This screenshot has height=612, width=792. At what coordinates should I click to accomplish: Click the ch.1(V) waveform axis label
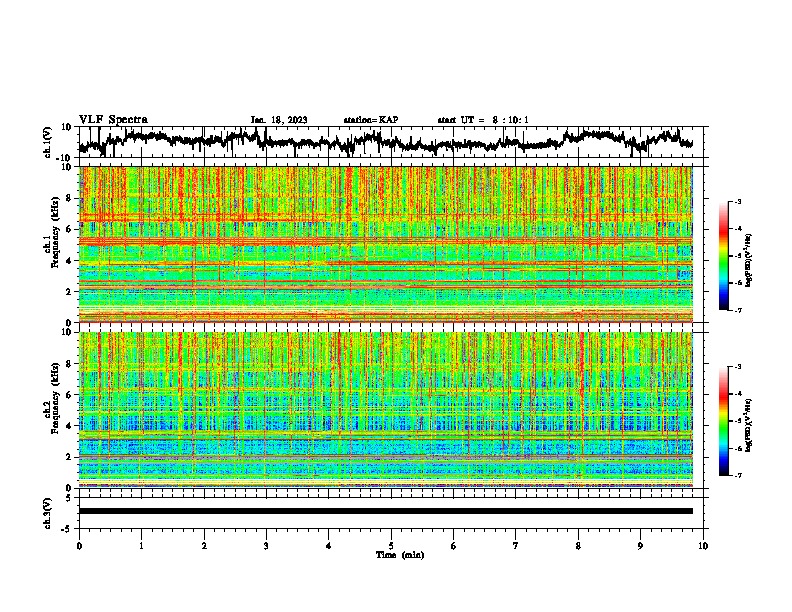[48, 142]
